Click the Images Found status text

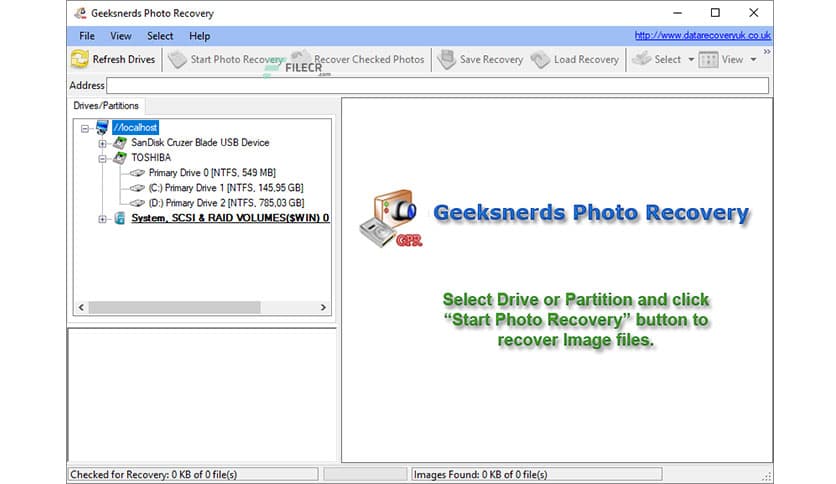[x=480, y=474]
